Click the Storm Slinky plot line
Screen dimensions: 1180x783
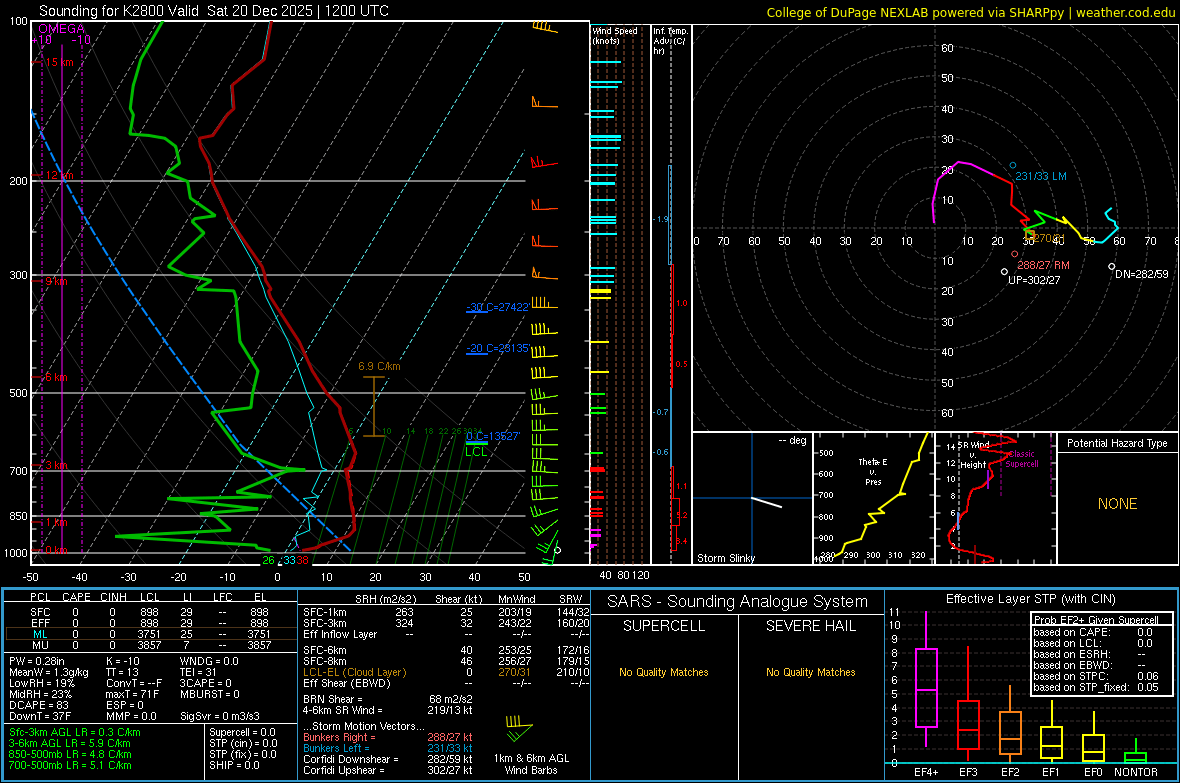click(x=766, y=502)
